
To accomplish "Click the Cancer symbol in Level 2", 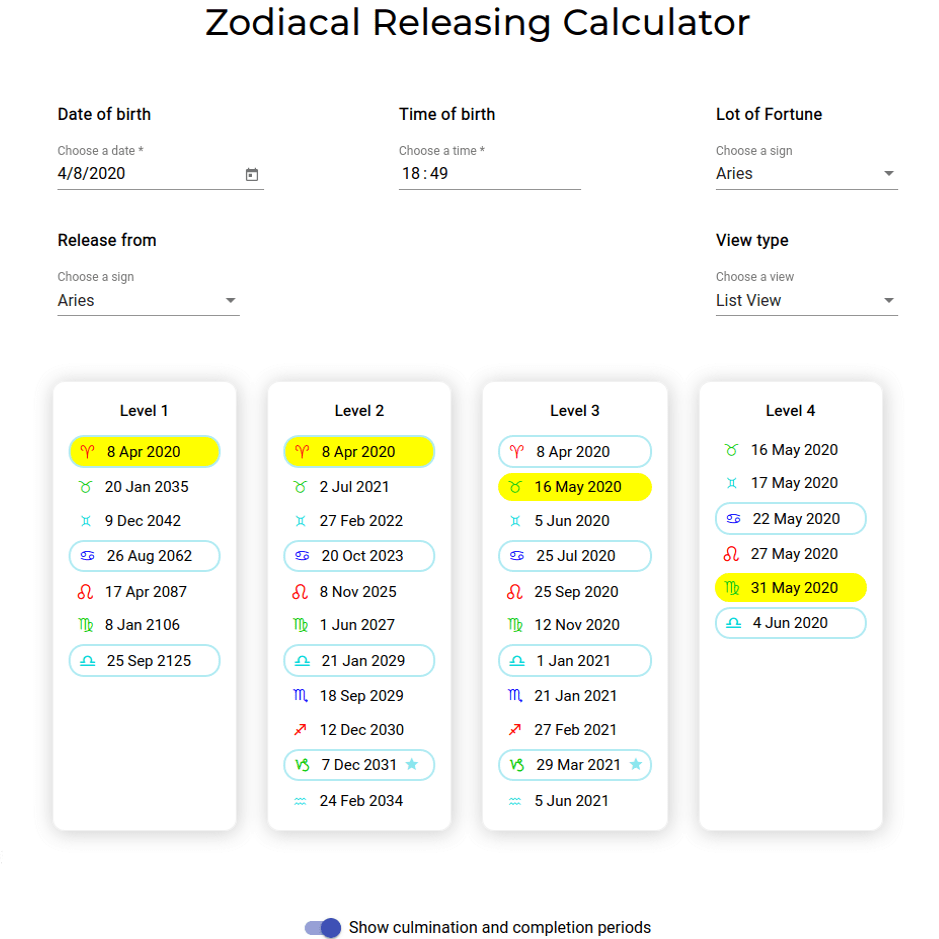I will click(x=301, y=556).
